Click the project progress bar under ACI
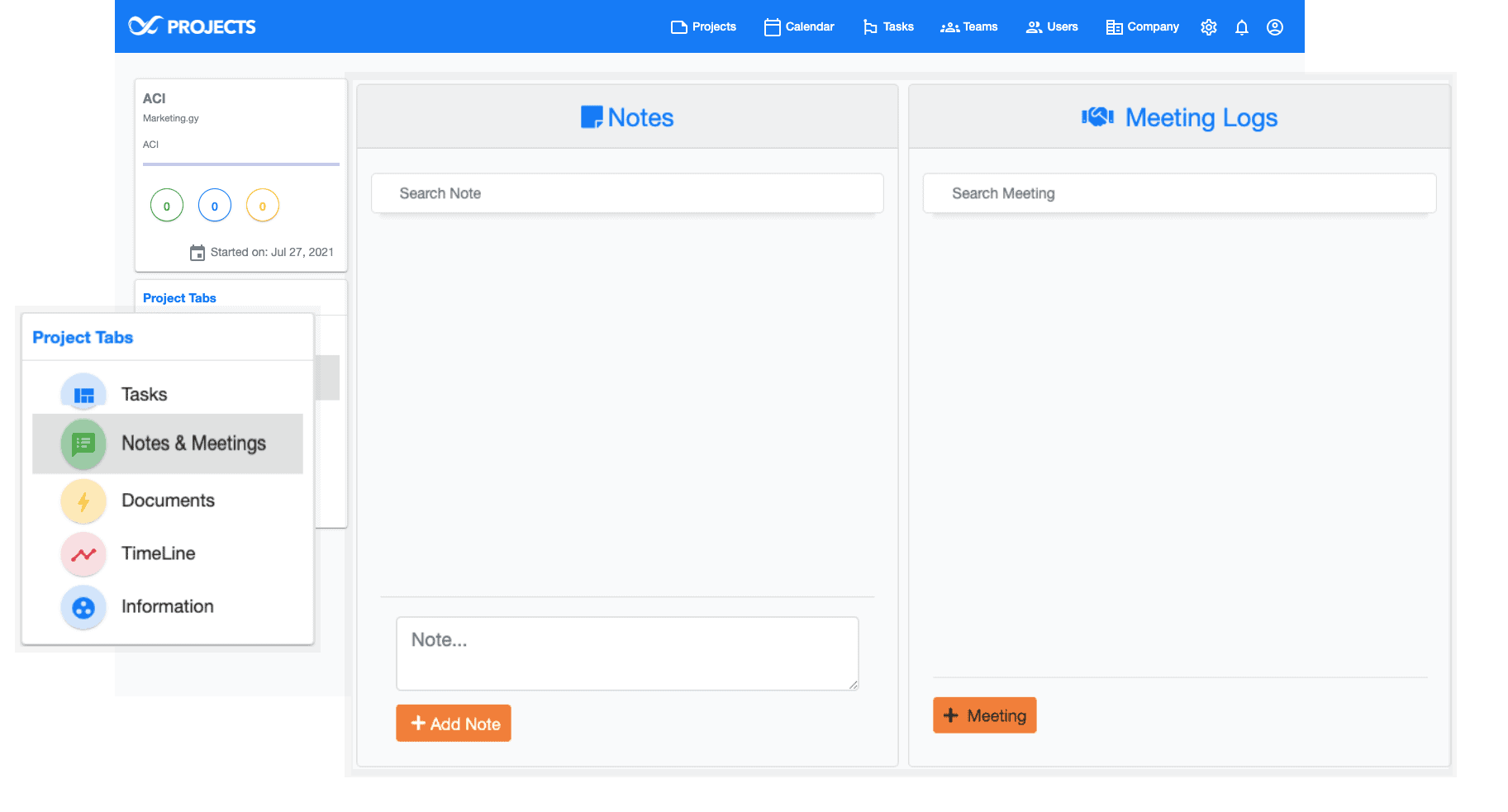Screen dimensions: 1508x812 (x=241, y=164)
